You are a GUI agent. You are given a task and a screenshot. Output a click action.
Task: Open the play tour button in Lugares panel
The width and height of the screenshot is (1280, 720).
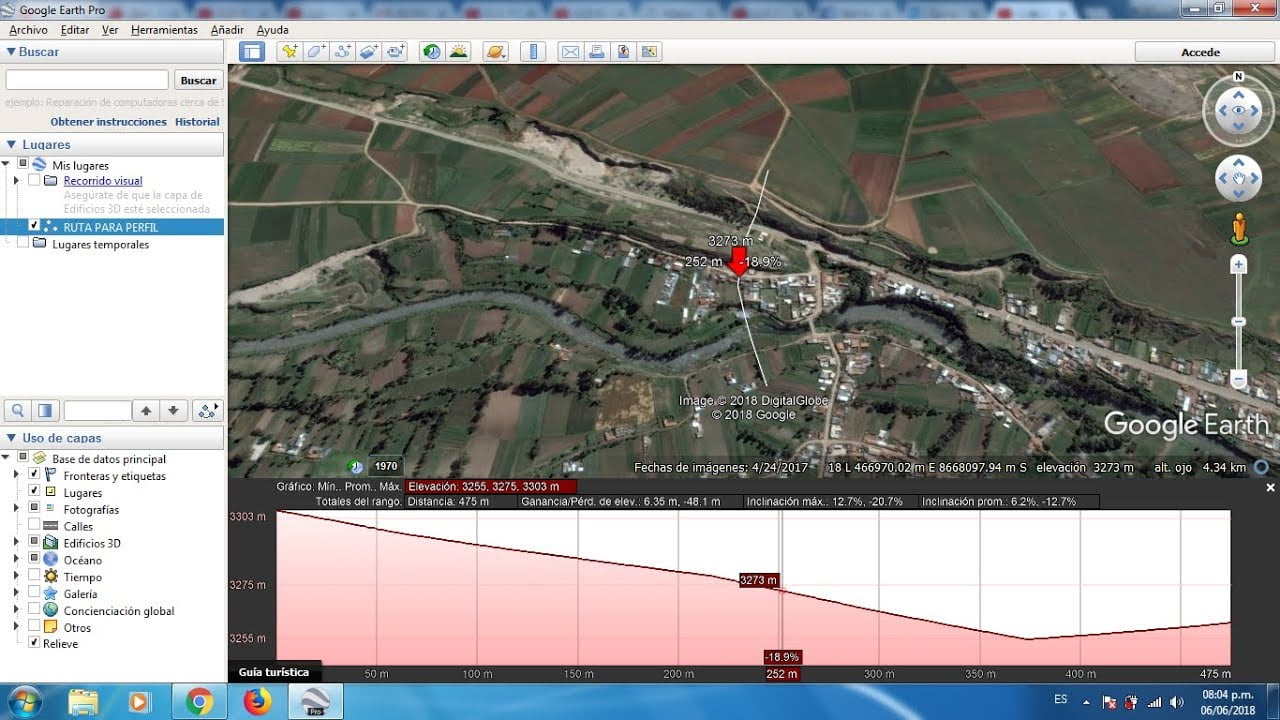point(208,410)
